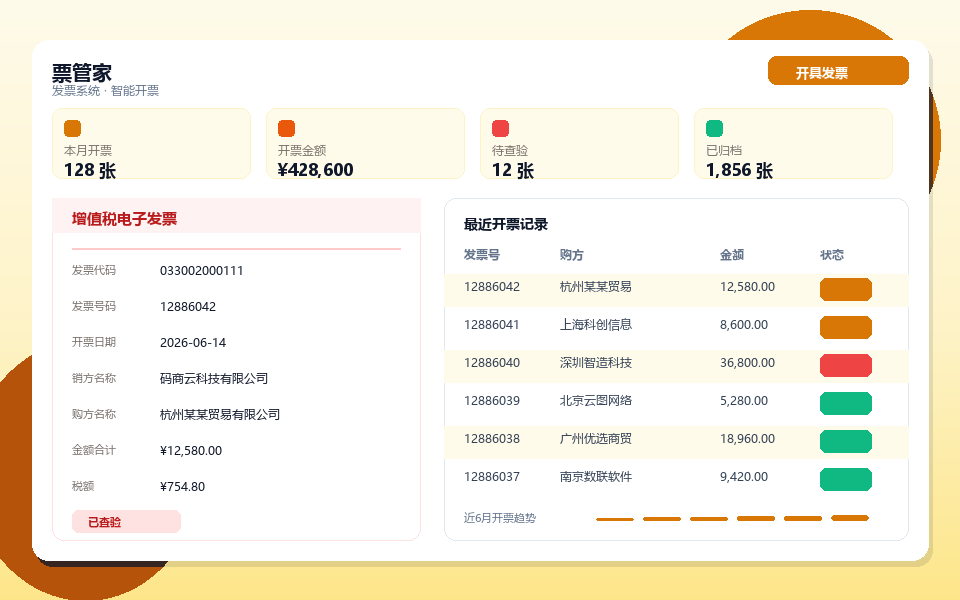The image size is (960, 600).
Task: Click the green icon in 已归档 card
Action: [x=714, y=129]
